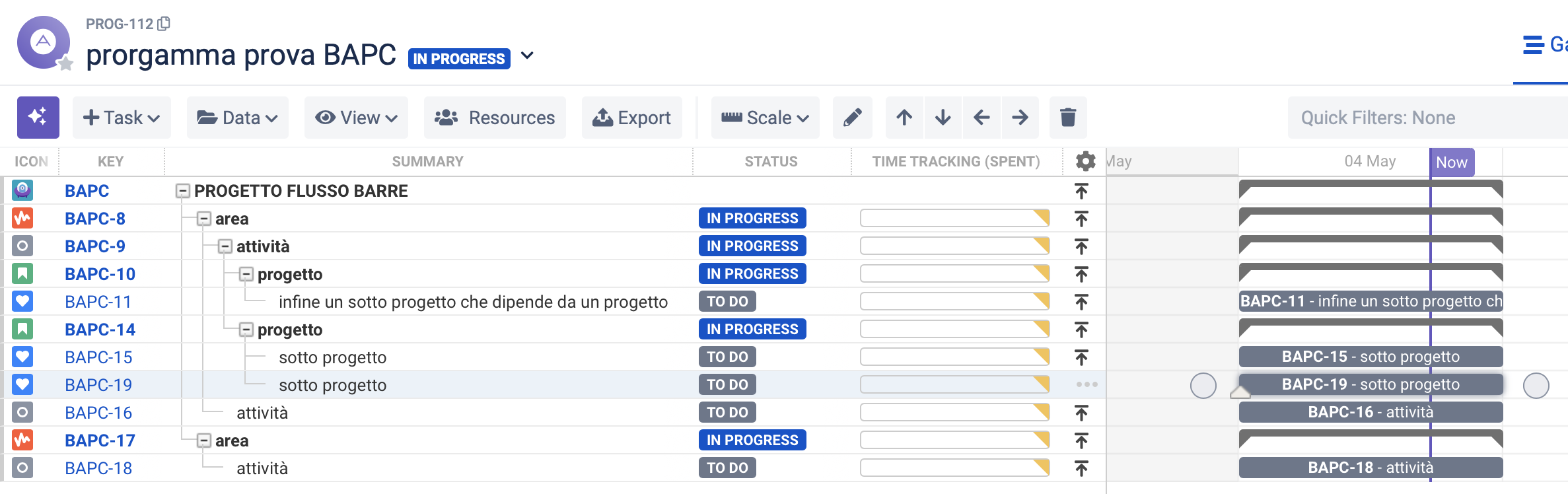Screen dimensions: 1568x494
Task: Click the purple AI sparkle icon
Action: point(38,118)
